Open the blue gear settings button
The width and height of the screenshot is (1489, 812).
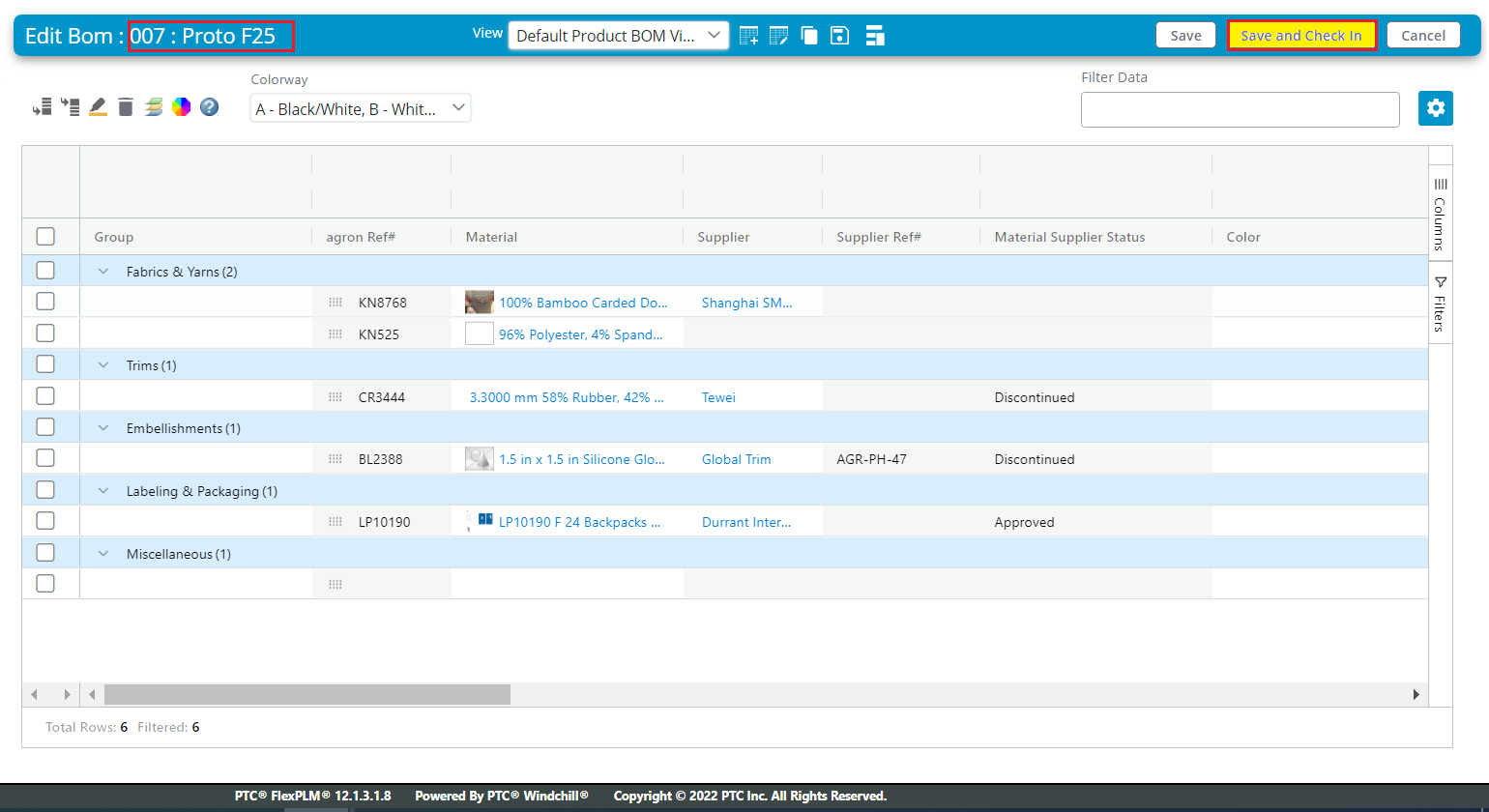pyautogui.click(x=1435, y=108)
